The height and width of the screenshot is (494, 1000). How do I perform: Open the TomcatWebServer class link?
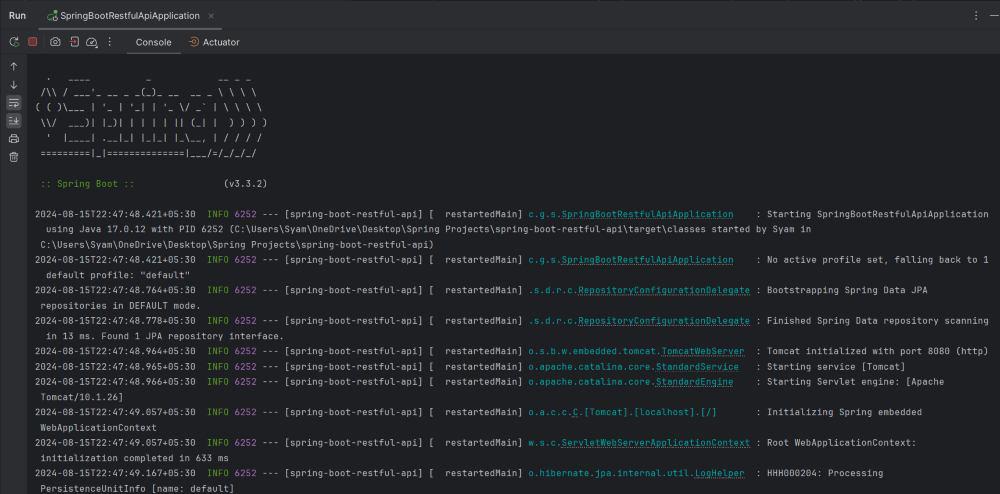702,351
